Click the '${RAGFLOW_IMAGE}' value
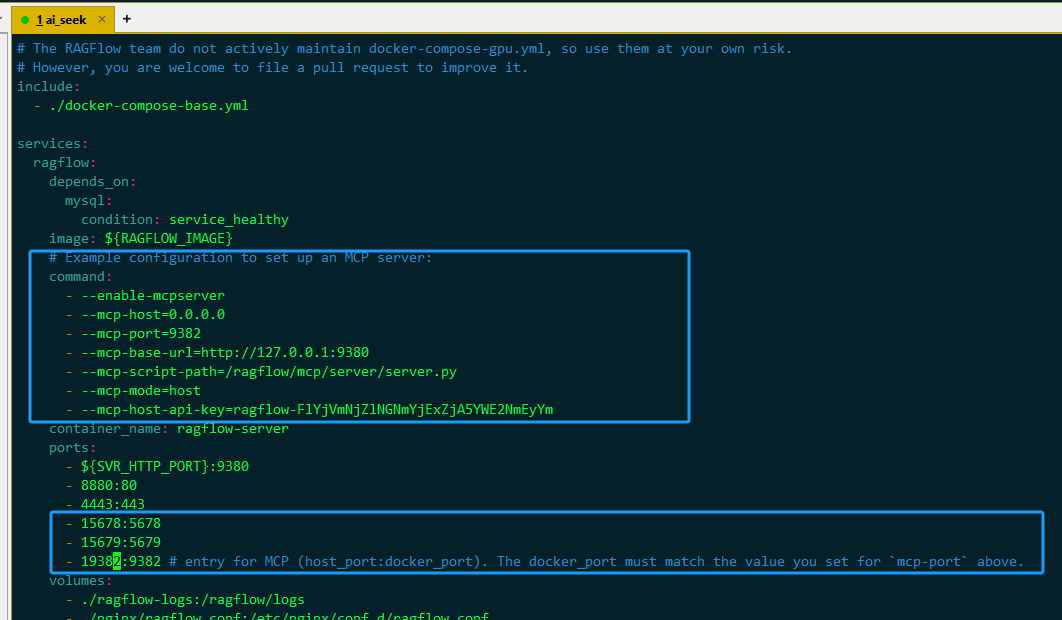This screenshot has width=1062, height=620. pyautogui.click(x=169, y=239)
